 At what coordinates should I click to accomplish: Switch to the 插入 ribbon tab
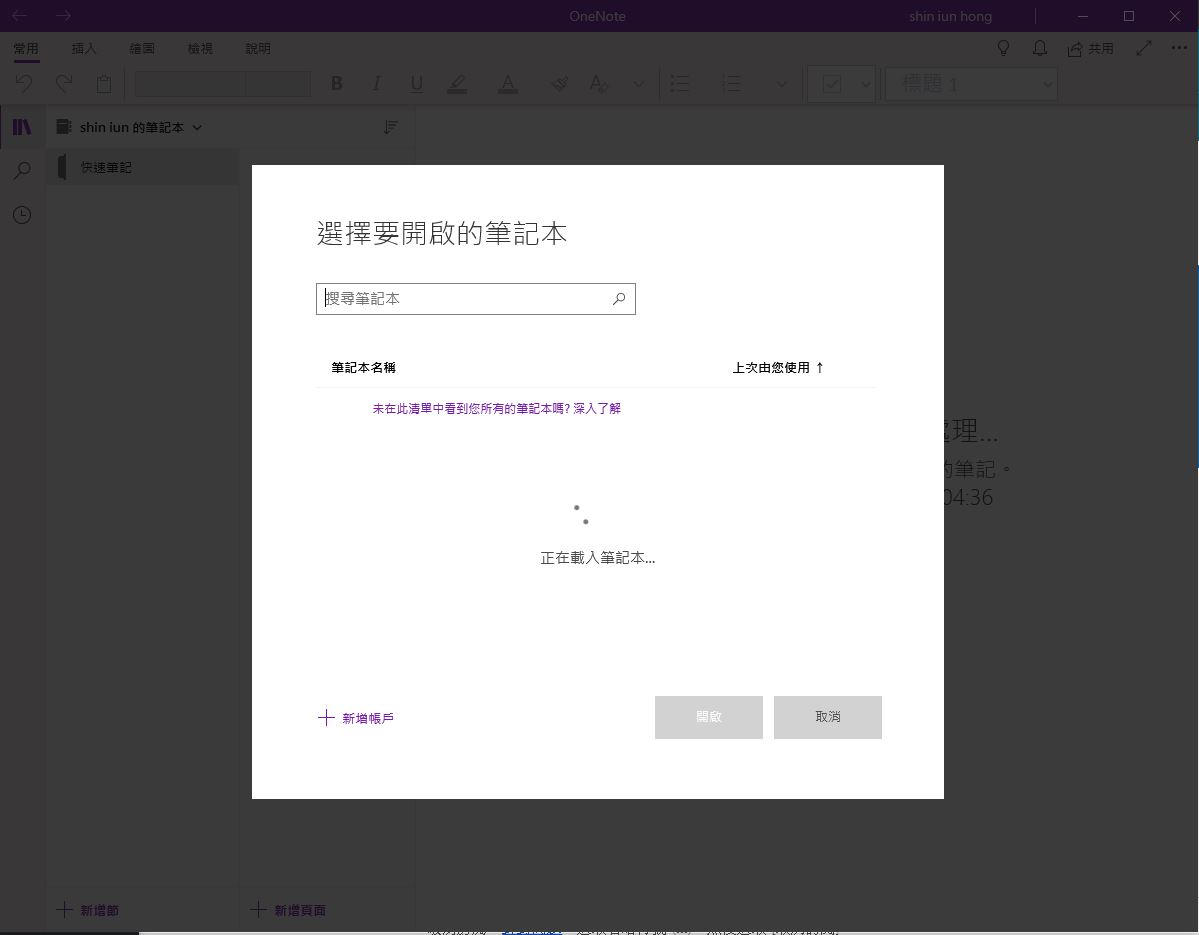pyautogui.click(x=84, y=49)
